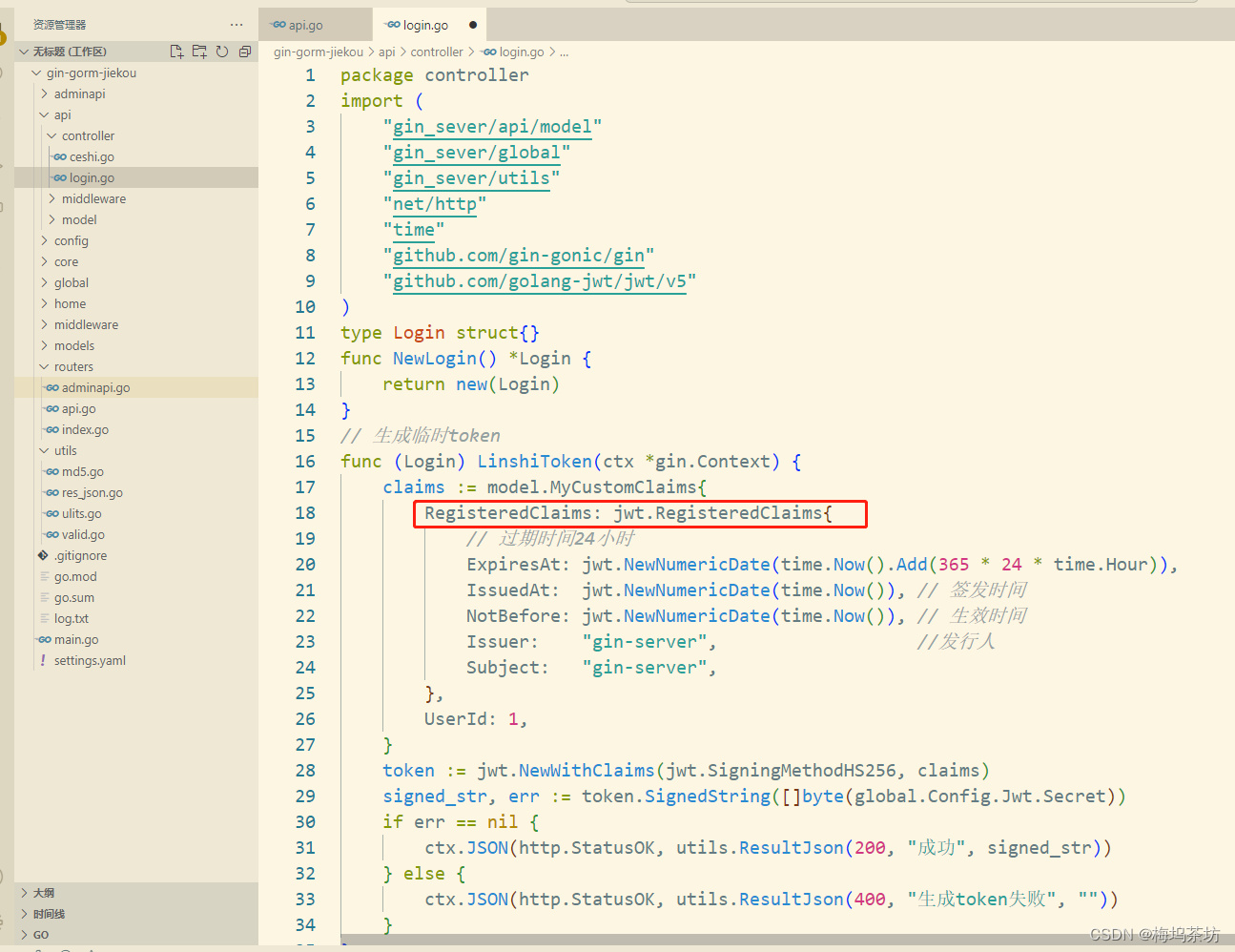Open explorer more actions menu via ellipsis
The width and height of the screenshot is (1235, 952).
236,24
